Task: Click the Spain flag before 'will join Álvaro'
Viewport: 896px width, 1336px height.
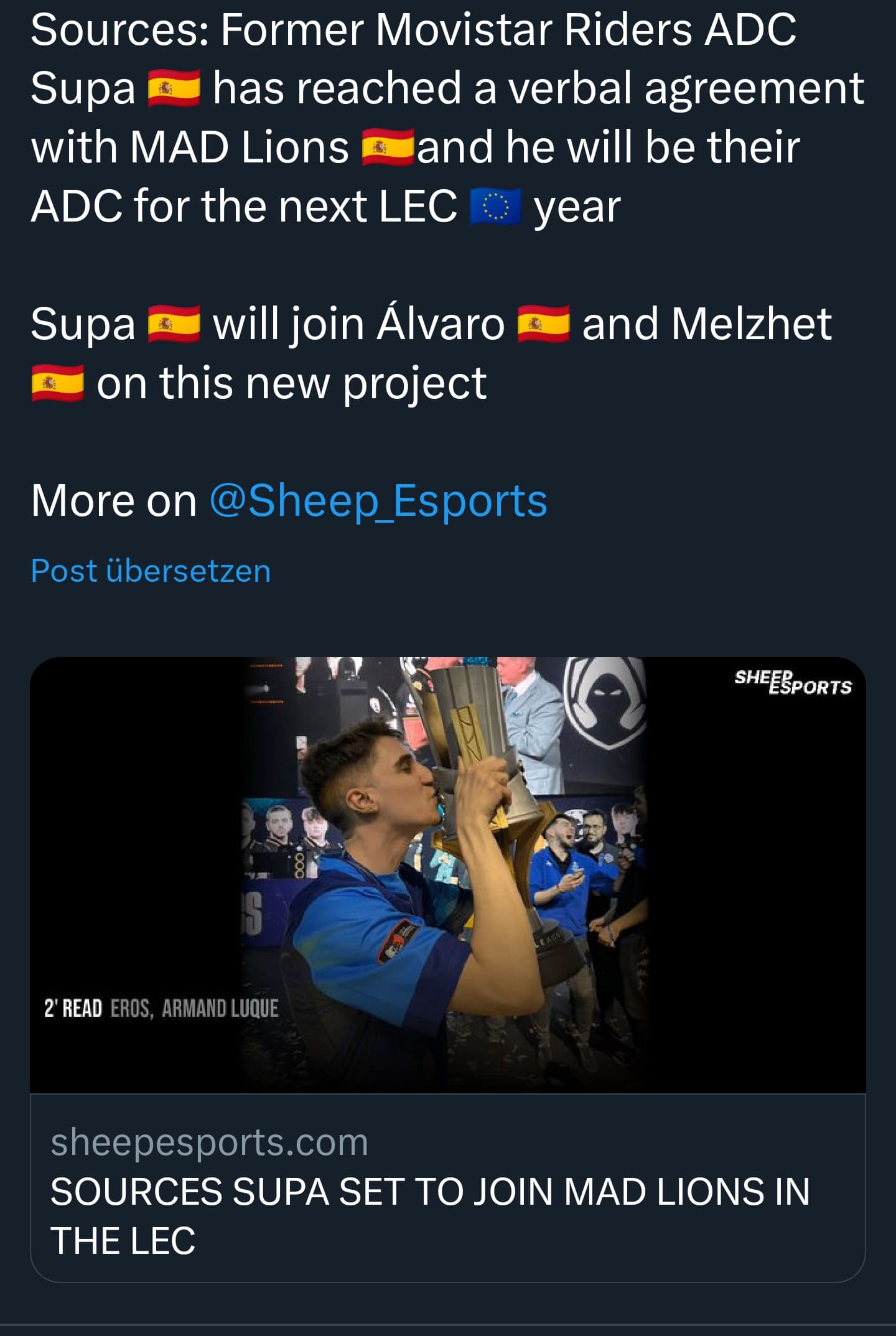Action: pyautogui.click(x=174, y=324)
